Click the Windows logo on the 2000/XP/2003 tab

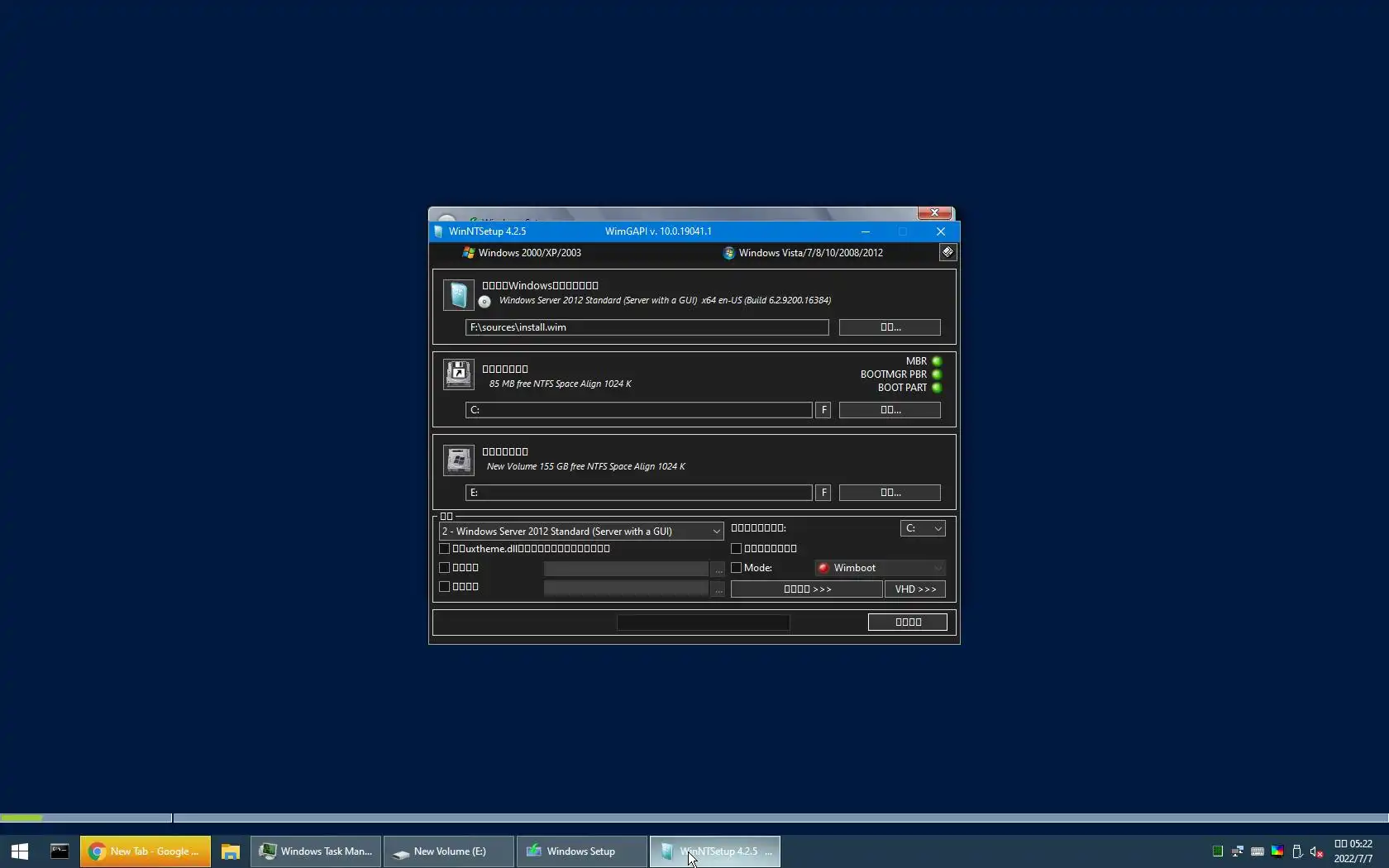[469, 253]
